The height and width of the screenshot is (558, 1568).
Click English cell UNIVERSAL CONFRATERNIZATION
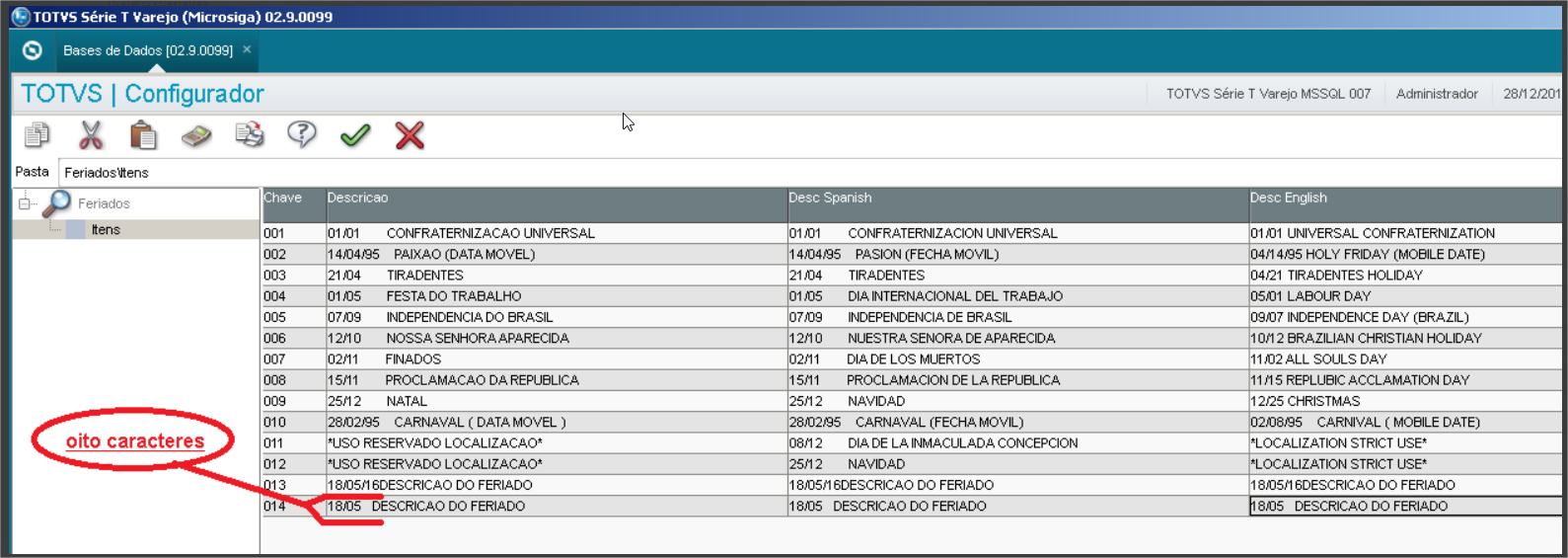pos(1405,233)
